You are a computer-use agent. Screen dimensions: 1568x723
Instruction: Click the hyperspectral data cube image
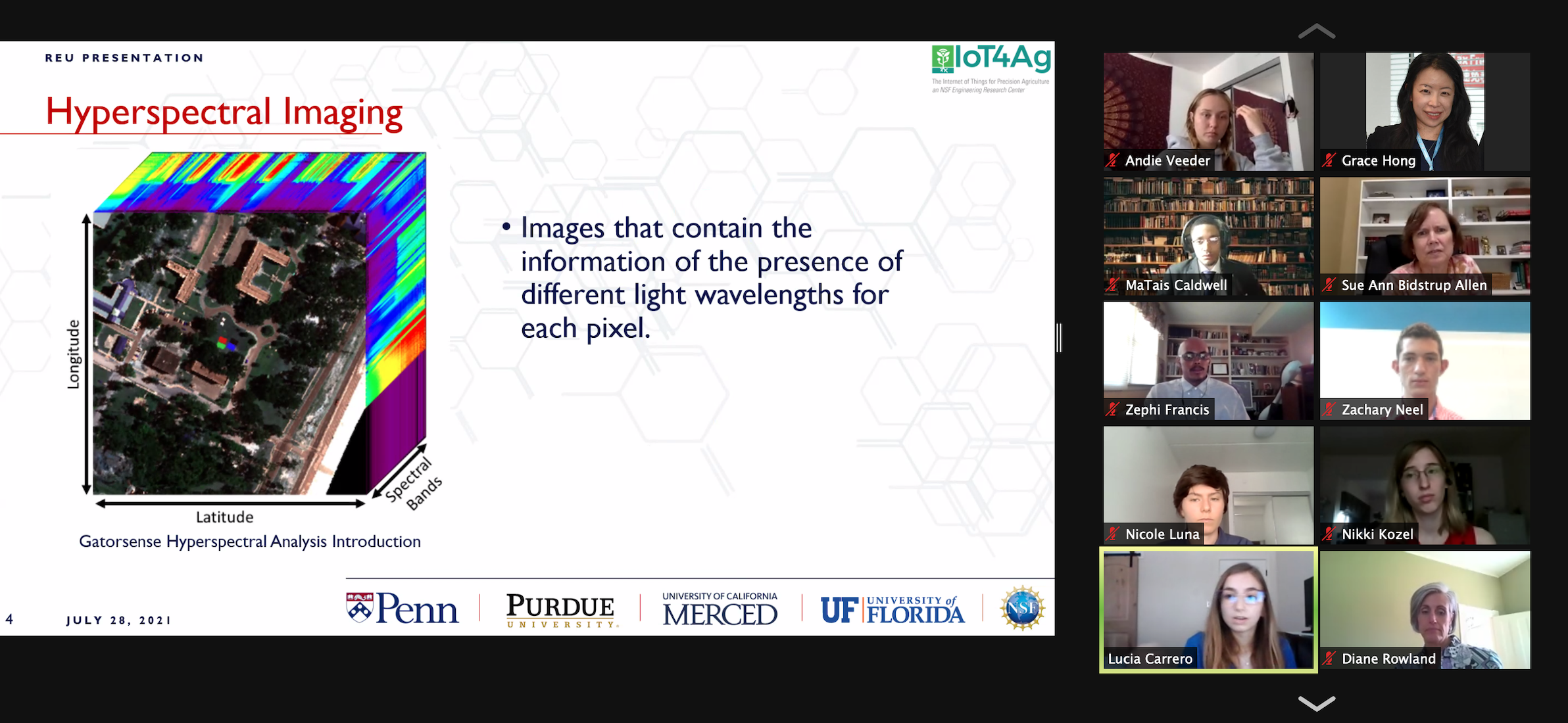point(260,323)
